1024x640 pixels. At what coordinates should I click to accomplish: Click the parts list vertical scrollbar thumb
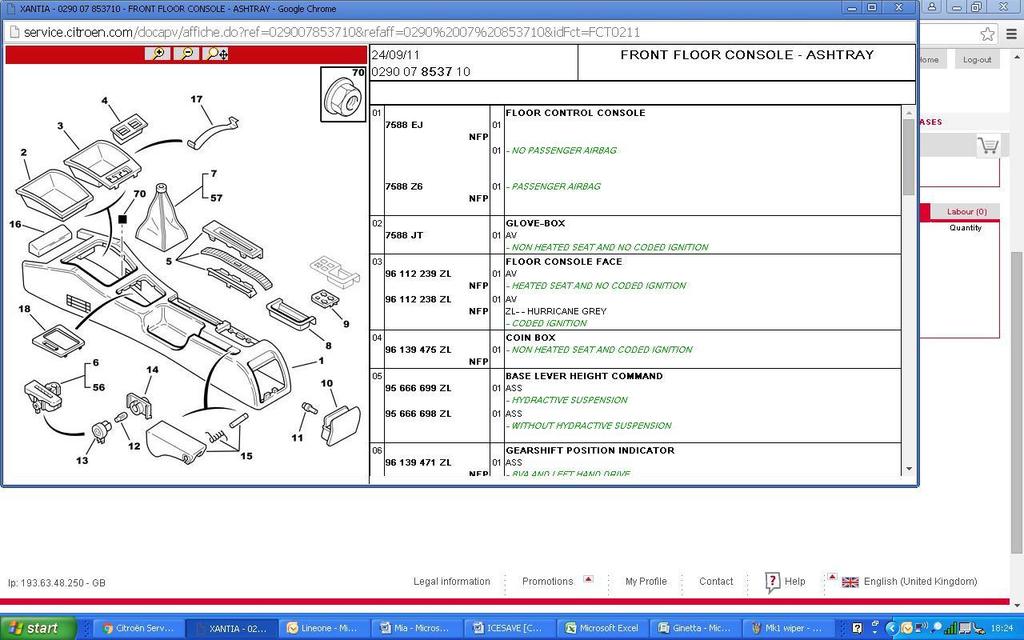[908, 157]
